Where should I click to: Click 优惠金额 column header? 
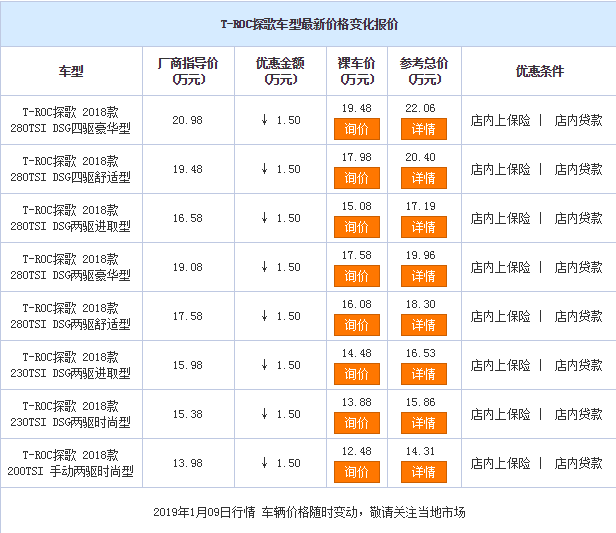click(280, 71)
